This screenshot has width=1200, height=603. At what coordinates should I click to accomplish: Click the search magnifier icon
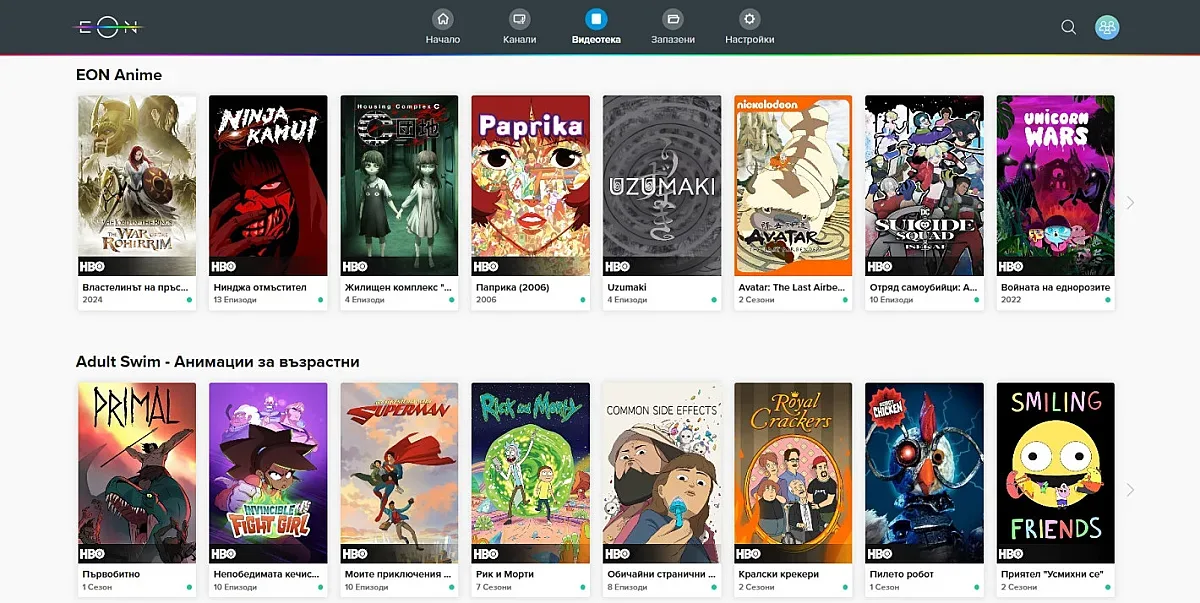click(x=1068, y=27)
